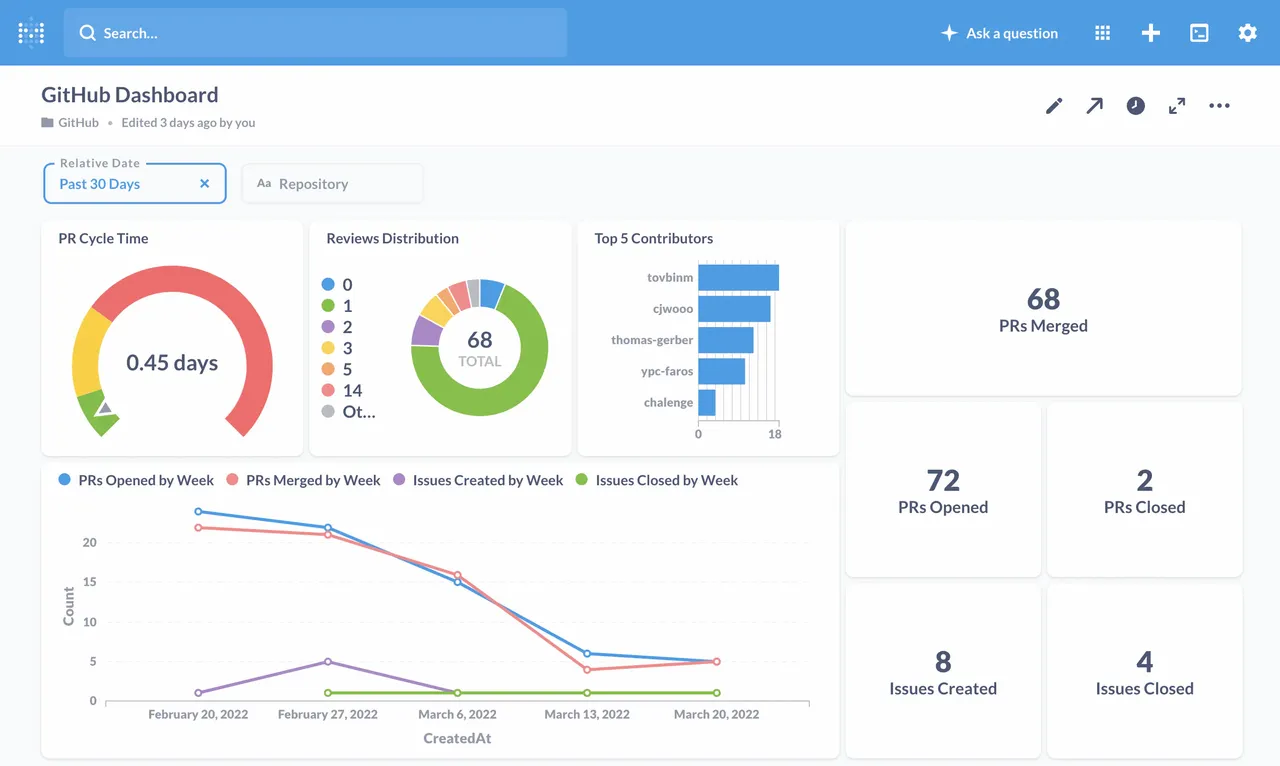Click the Search input field

click(x=316, y=33)
